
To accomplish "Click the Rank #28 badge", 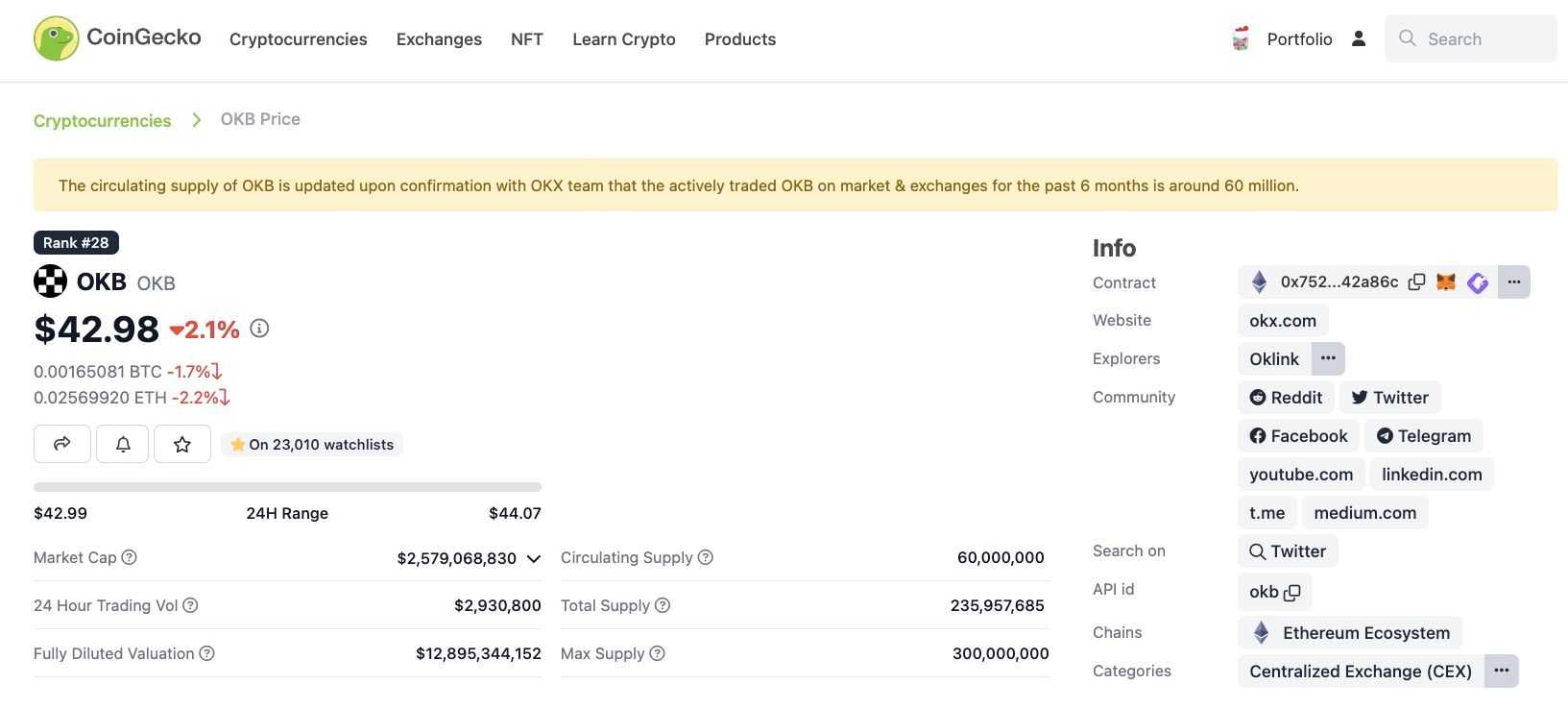I will pyautogui.click(x=76, y=242).
